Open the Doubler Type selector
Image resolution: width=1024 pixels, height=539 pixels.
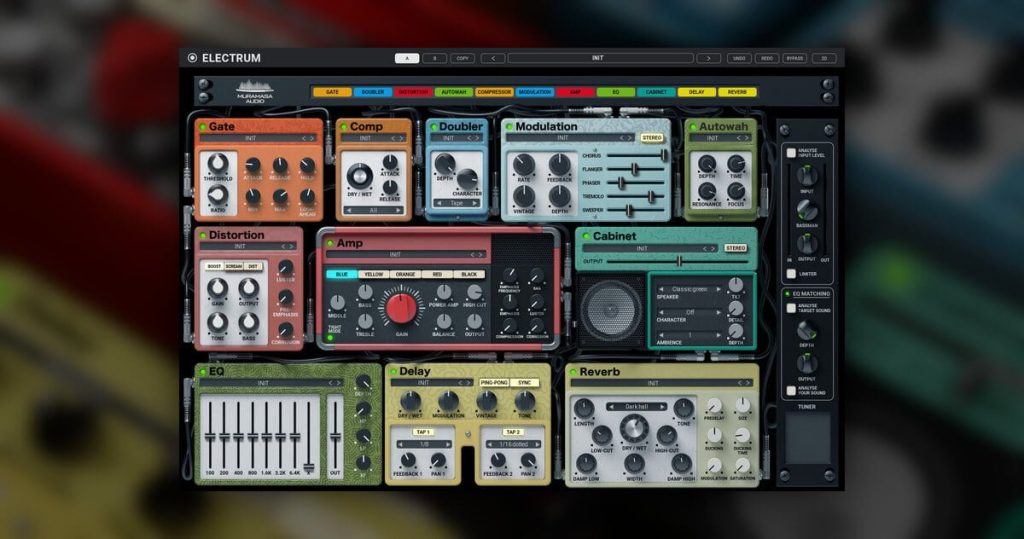pos(457,203)
